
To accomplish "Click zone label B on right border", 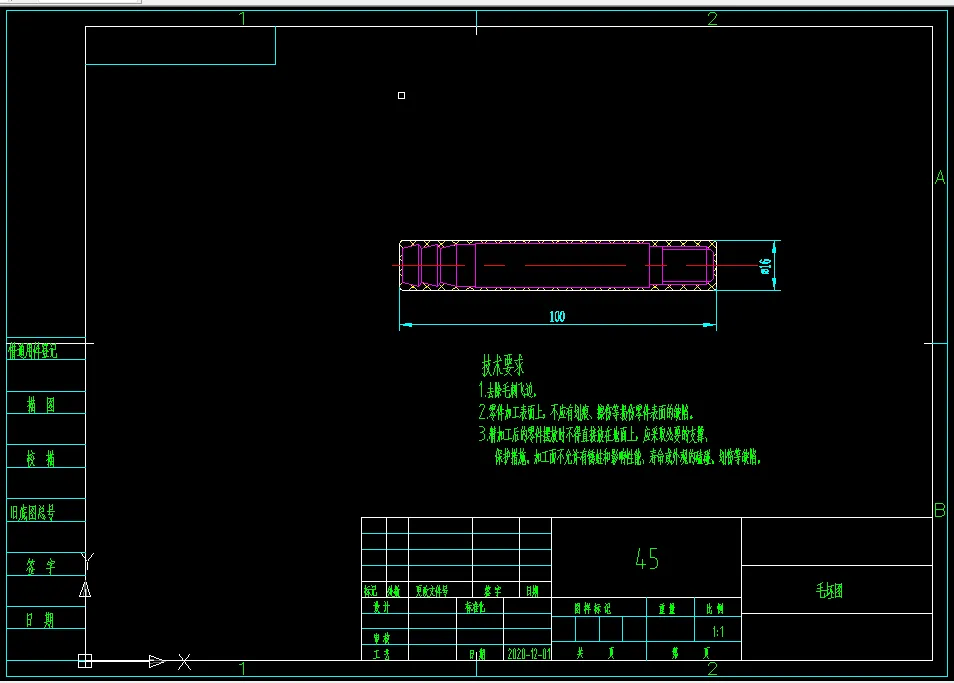I will (940, 510).
